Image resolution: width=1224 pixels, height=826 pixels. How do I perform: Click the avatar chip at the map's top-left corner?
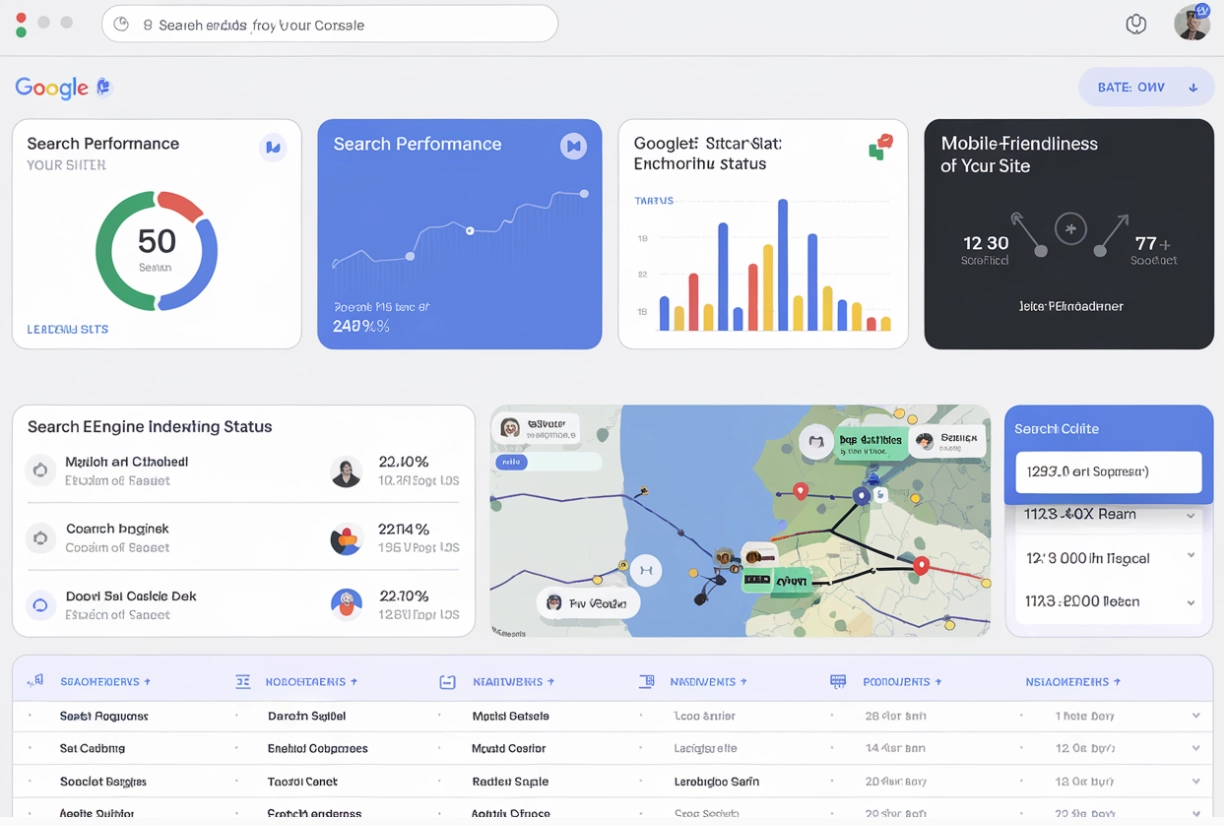pos(537,428)
